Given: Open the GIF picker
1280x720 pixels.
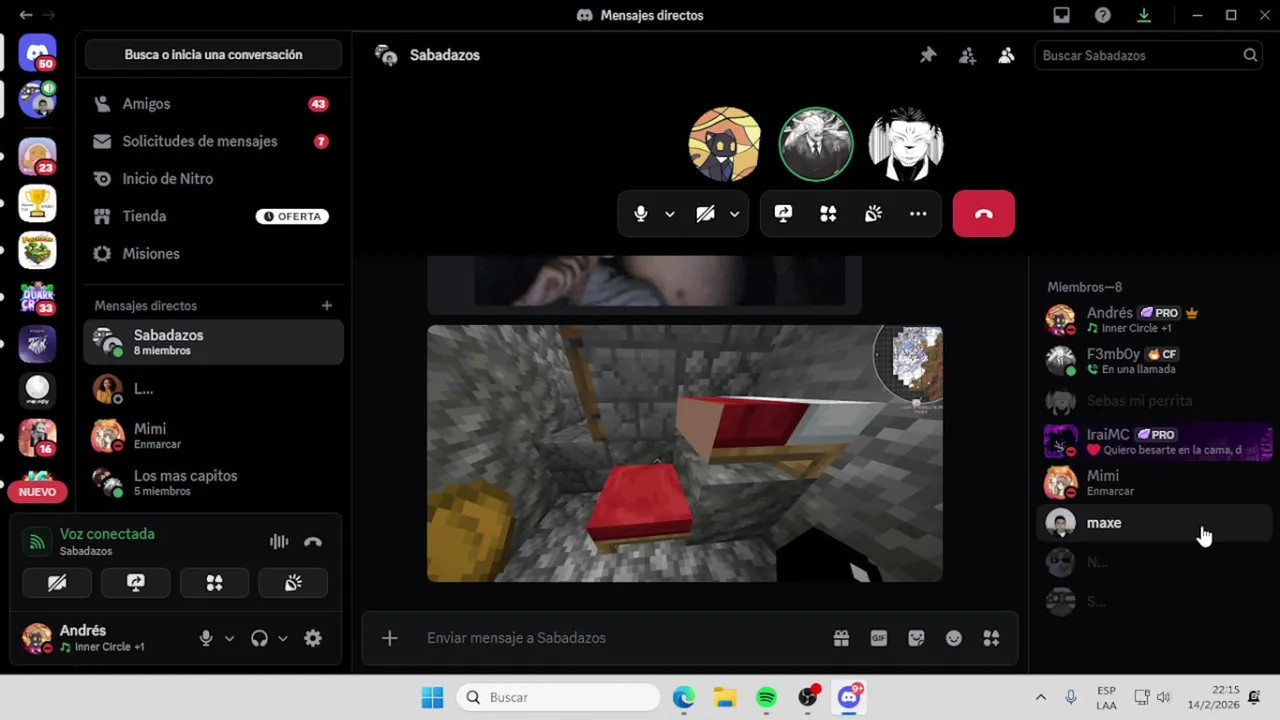Looking at the screenshot, I should tap(879, 638).
